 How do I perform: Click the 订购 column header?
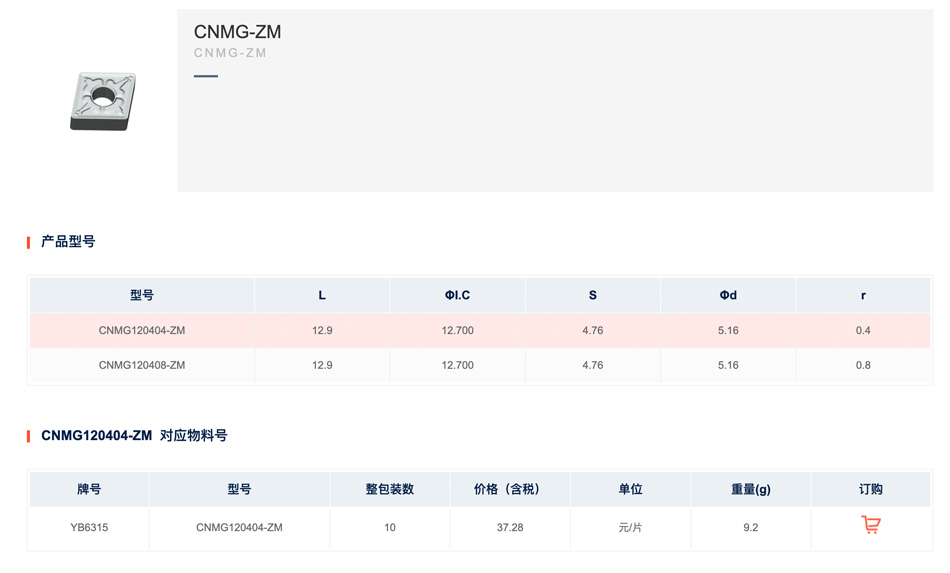click(x=871, y=489)
